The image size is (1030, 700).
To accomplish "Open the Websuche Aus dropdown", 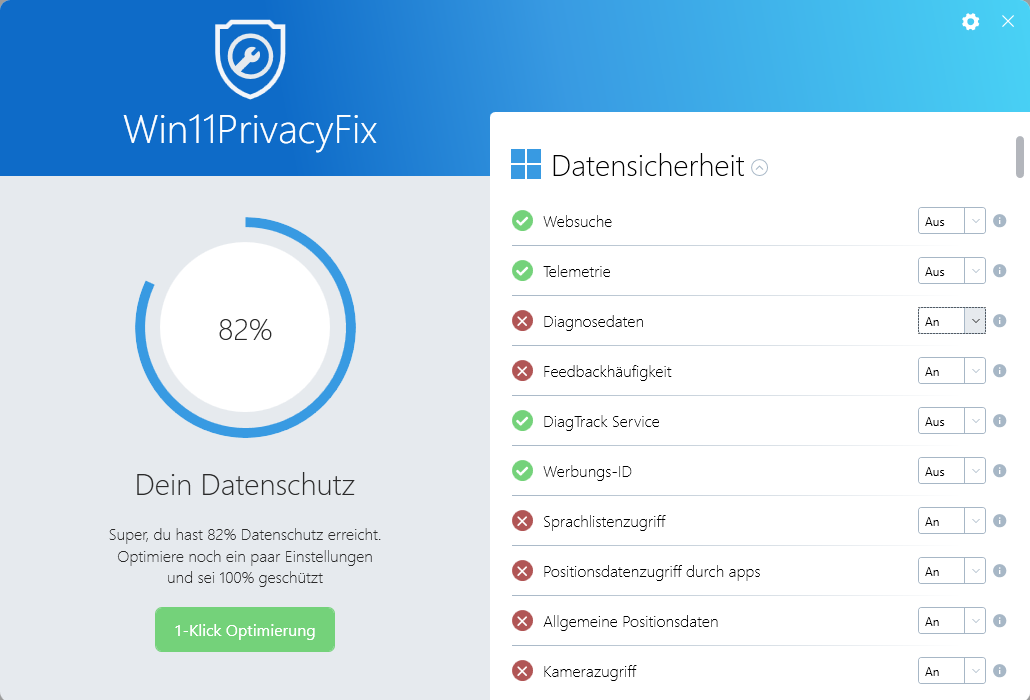I will pyautogui.click(x=952, y=221).
